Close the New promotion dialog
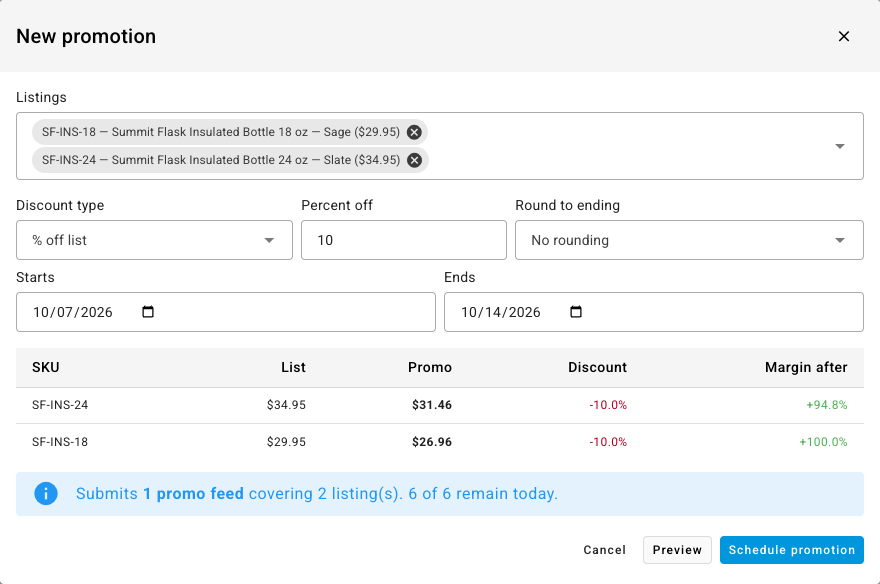Image resolution: width=880 pixels, height=584 pixels. tap(844, 36)
